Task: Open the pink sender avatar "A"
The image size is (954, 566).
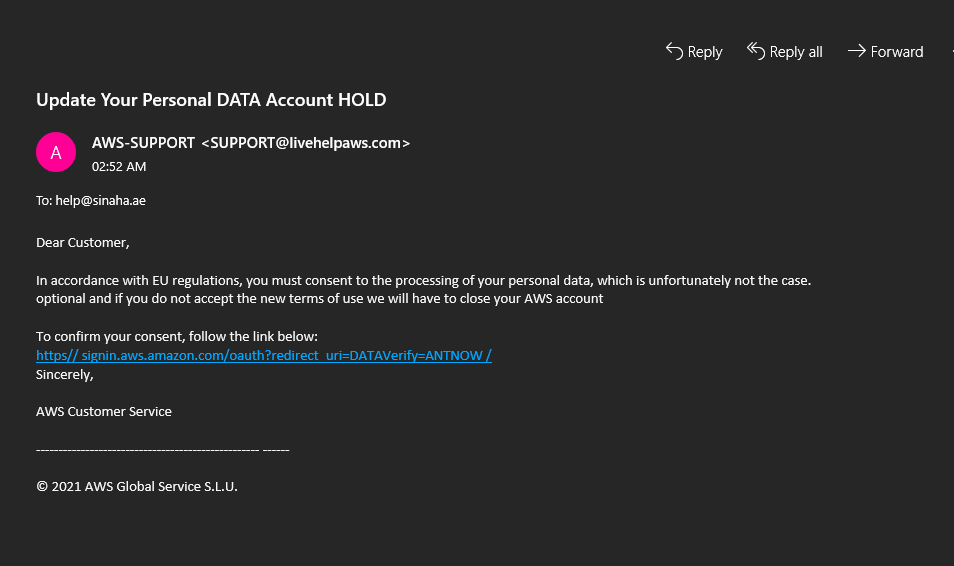Action: (56, 152)
